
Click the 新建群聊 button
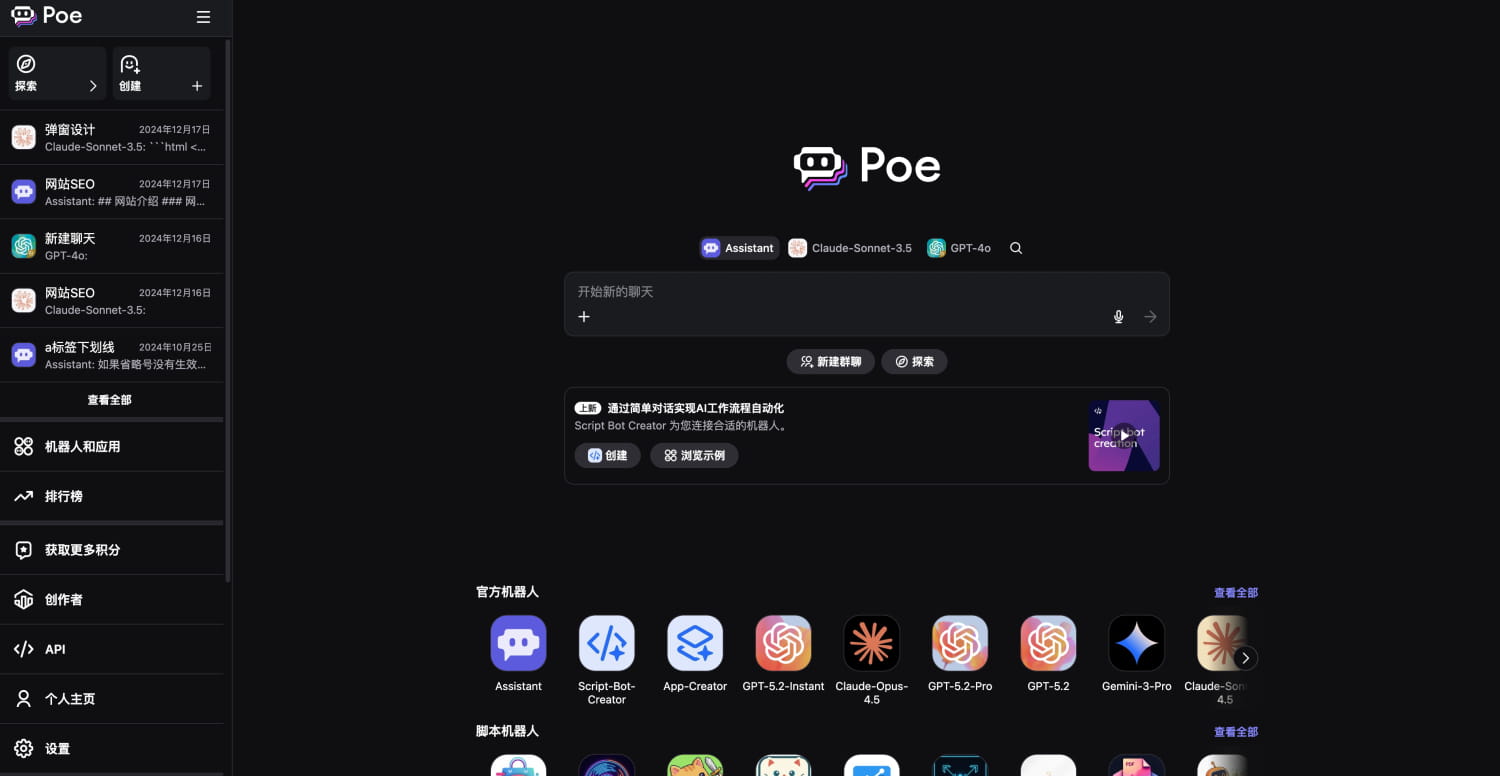click(x=830, y=361)
